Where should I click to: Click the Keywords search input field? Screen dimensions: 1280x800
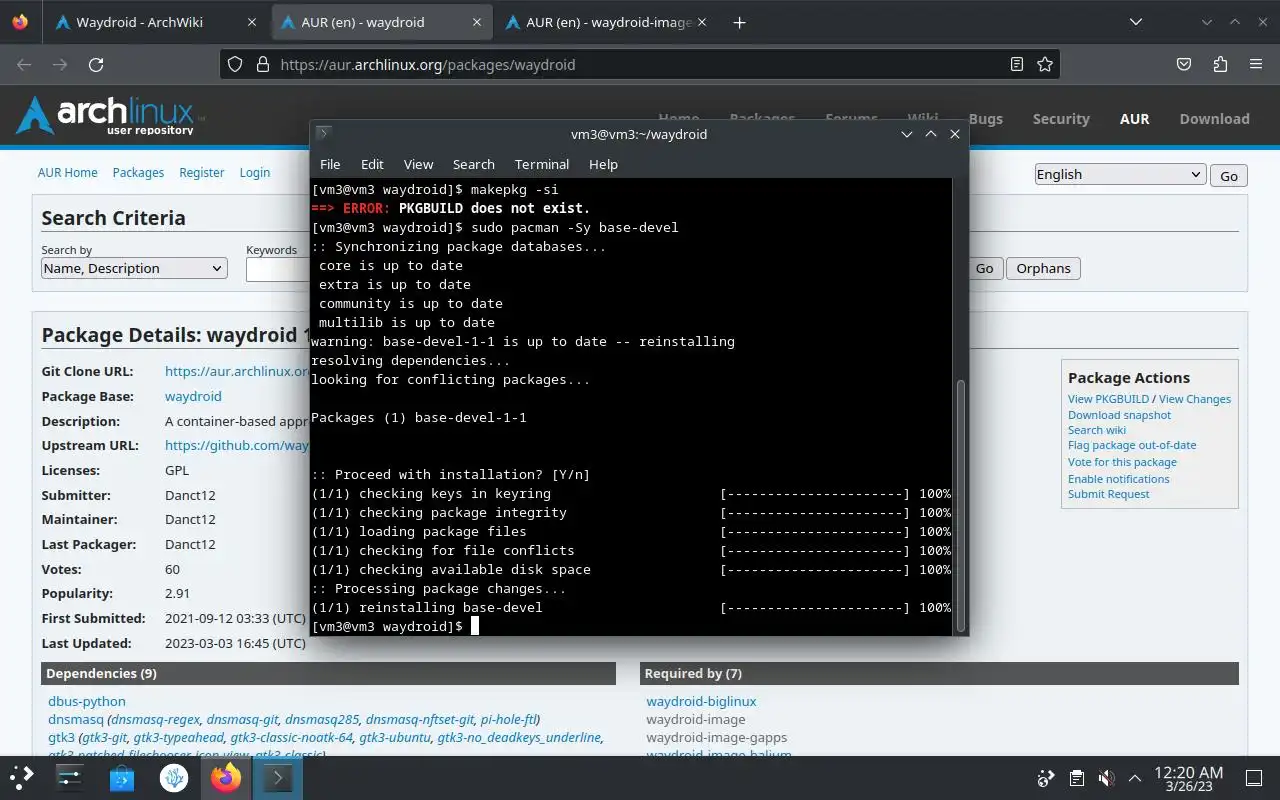pos(278,269)
